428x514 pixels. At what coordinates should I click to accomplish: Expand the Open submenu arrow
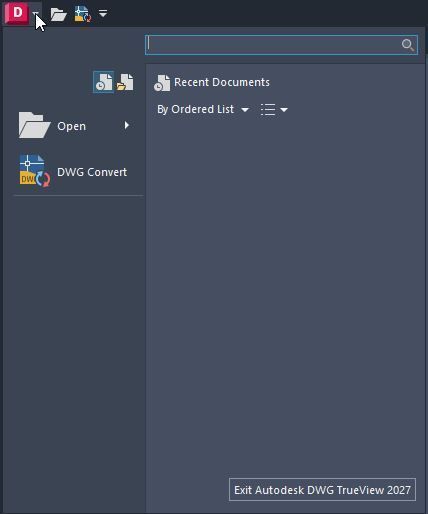click(x=127, y=125)
